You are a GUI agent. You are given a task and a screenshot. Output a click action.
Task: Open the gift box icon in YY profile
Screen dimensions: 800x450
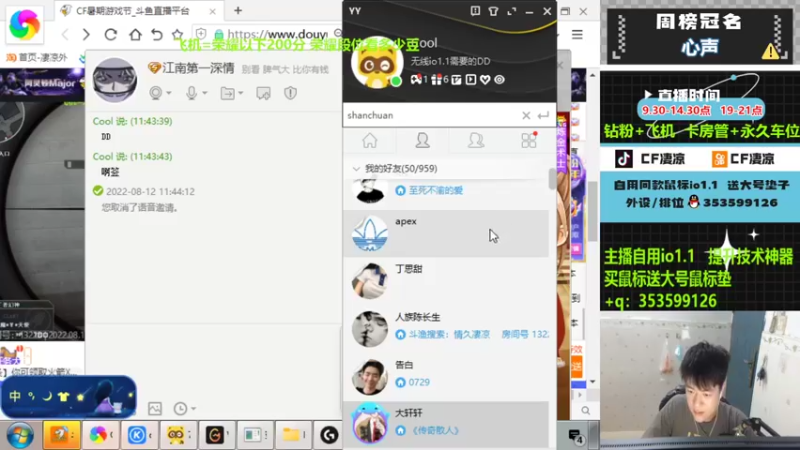(436, 80)
